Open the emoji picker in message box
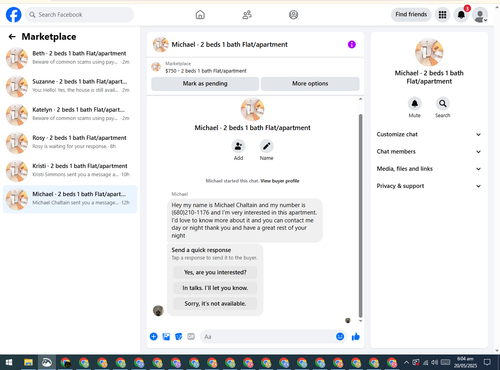Screen dimensions: 500x370 (340, 337)
